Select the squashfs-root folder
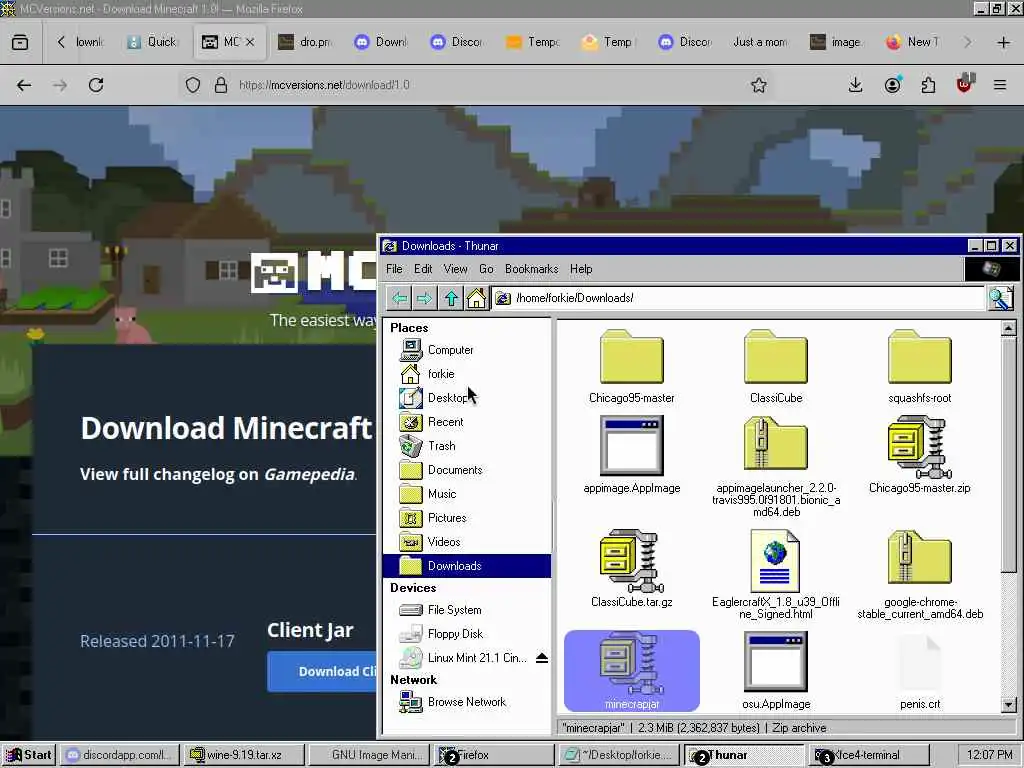This screenshot has height=768, width=1024. [920, 357]
